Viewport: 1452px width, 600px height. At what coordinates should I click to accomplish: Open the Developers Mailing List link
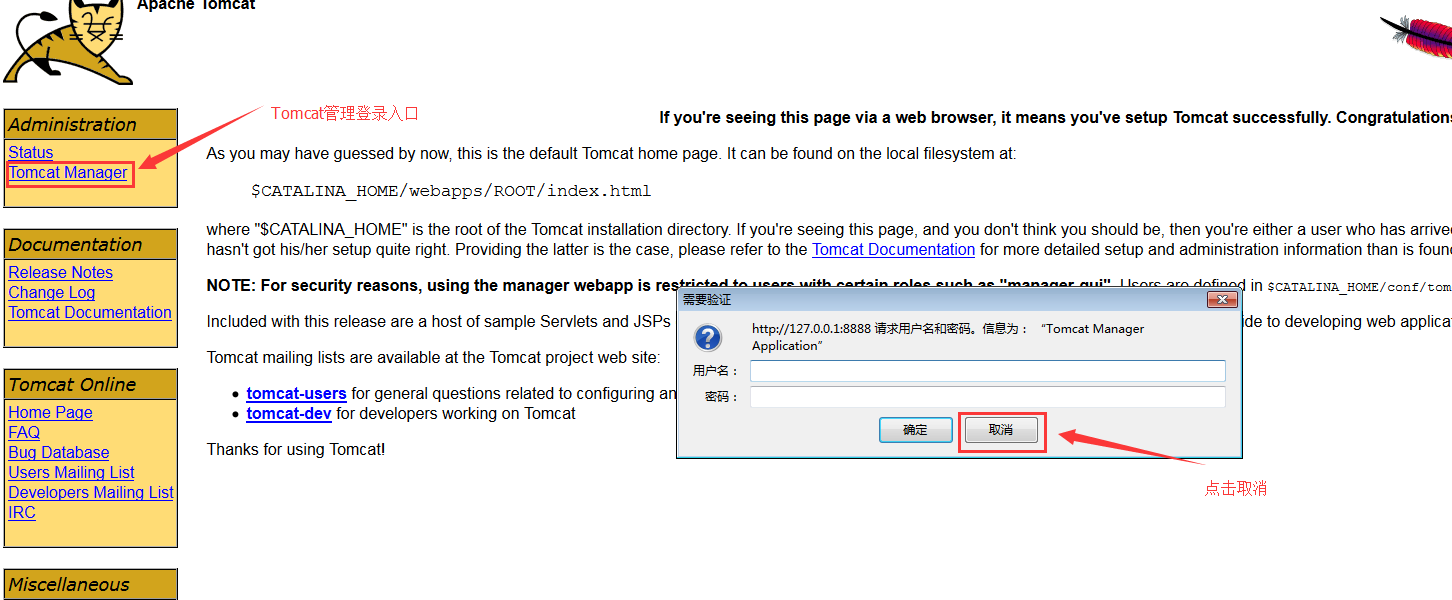pos(91,493)
